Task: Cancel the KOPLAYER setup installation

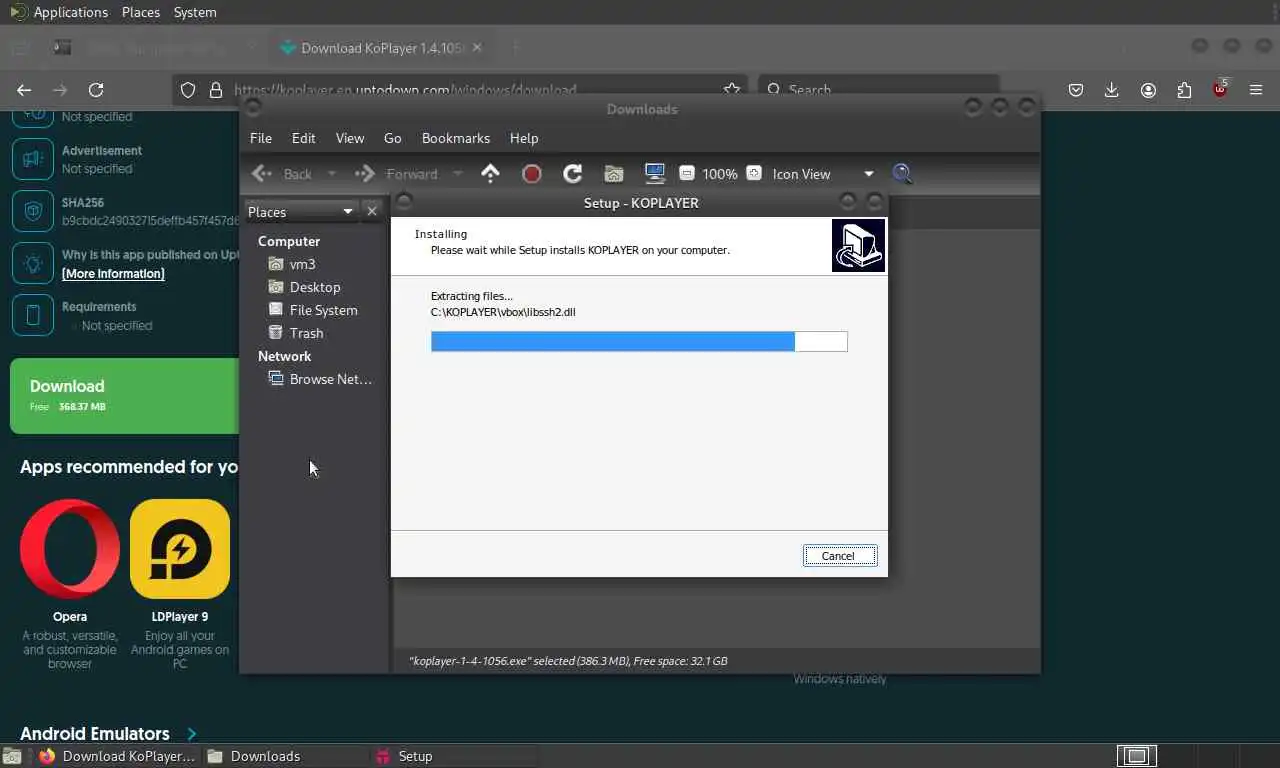Action: [840, 556]
